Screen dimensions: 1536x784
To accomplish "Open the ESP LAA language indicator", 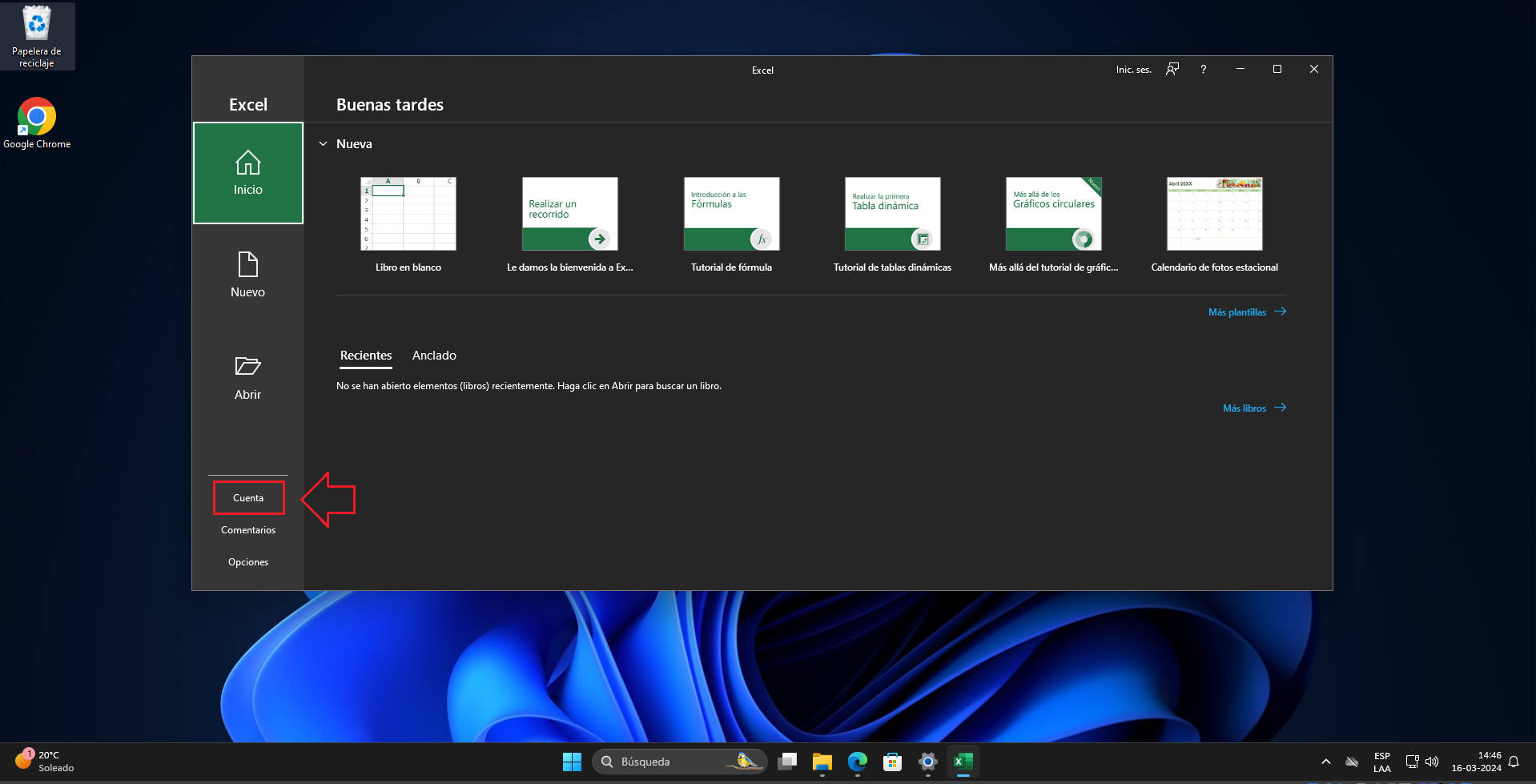I will [1382, 762].
